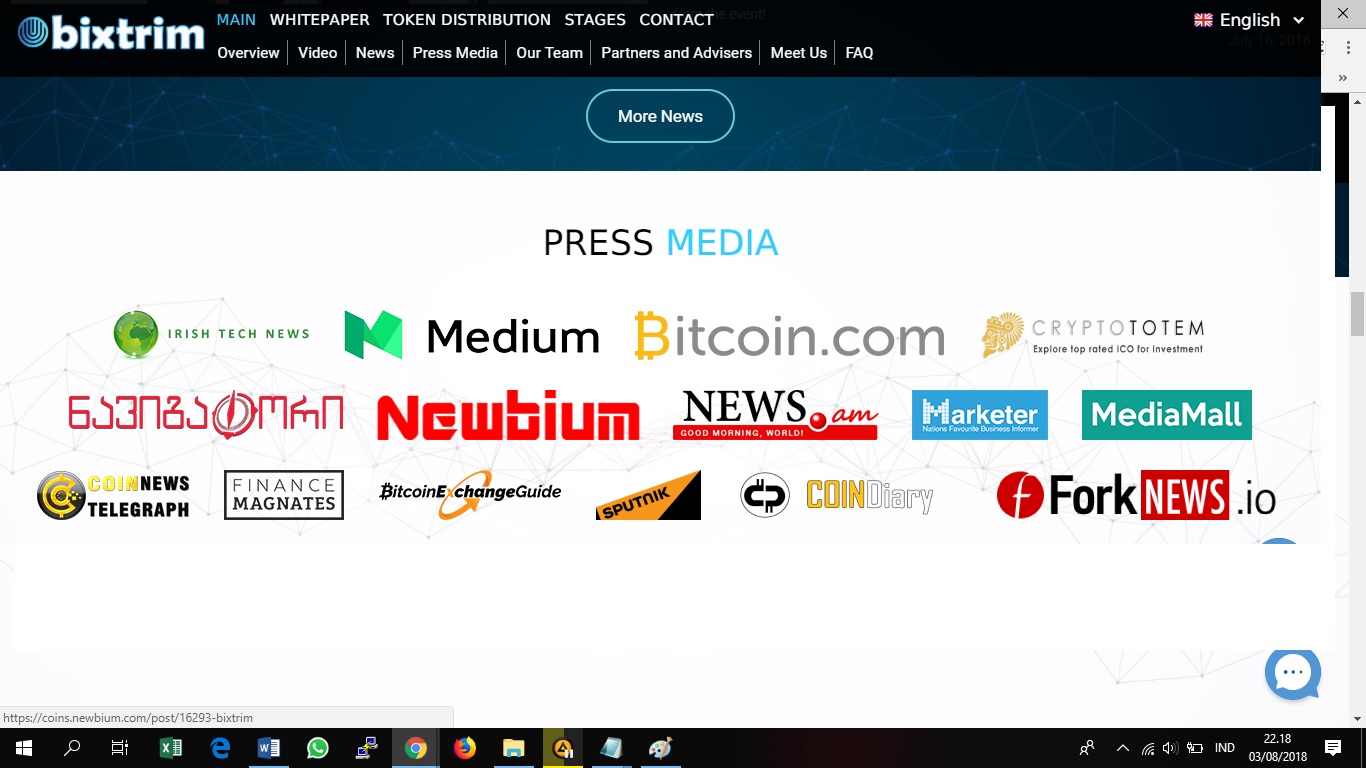Click the MediaMall logo

(x=1167, y=415)
